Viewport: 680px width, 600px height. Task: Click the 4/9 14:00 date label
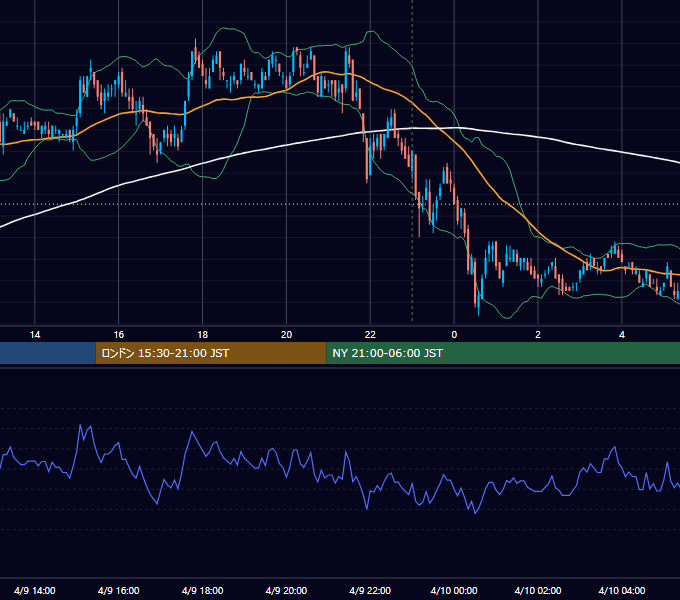coord(35,590)
